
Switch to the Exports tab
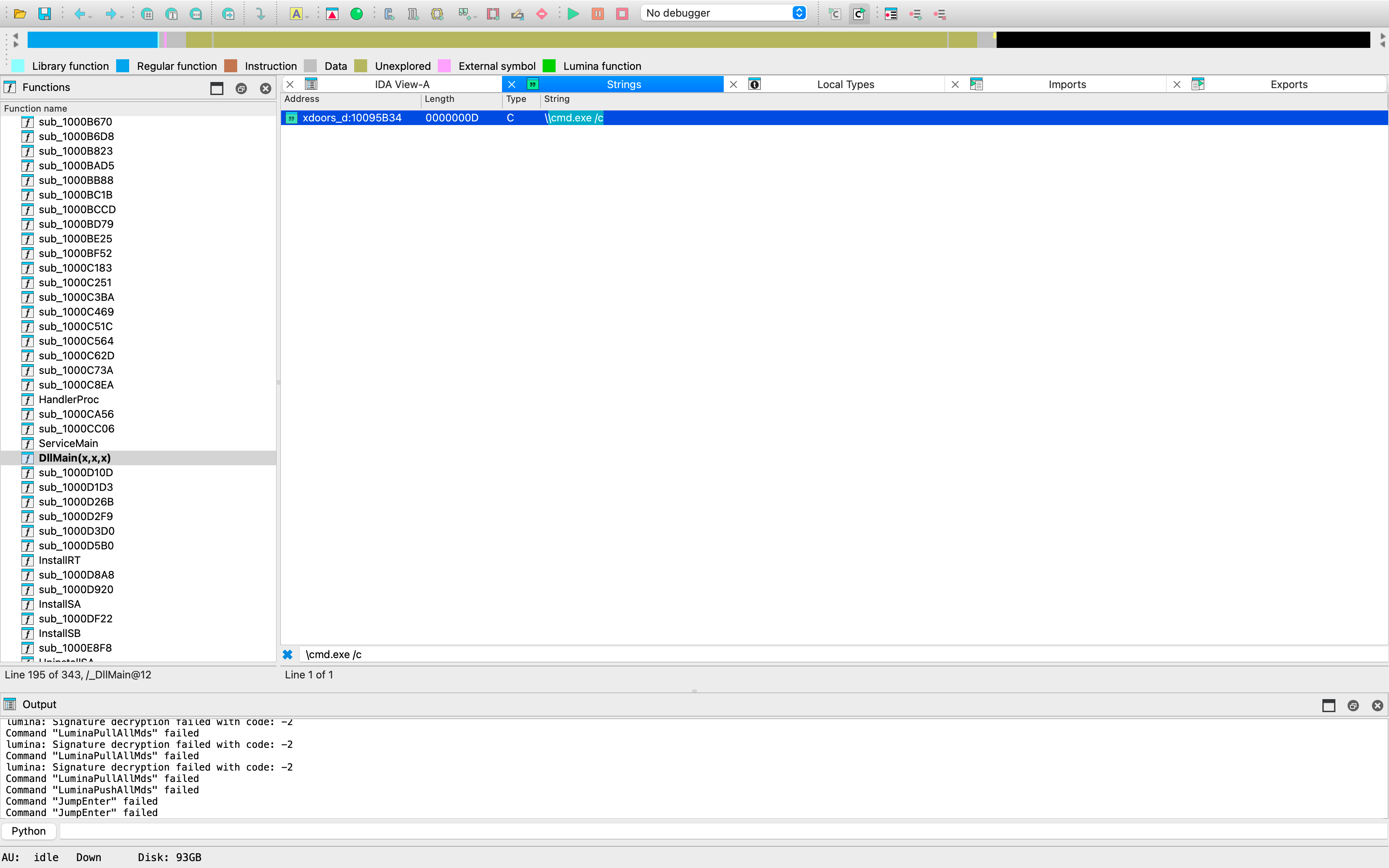(x=1289, y=84)
